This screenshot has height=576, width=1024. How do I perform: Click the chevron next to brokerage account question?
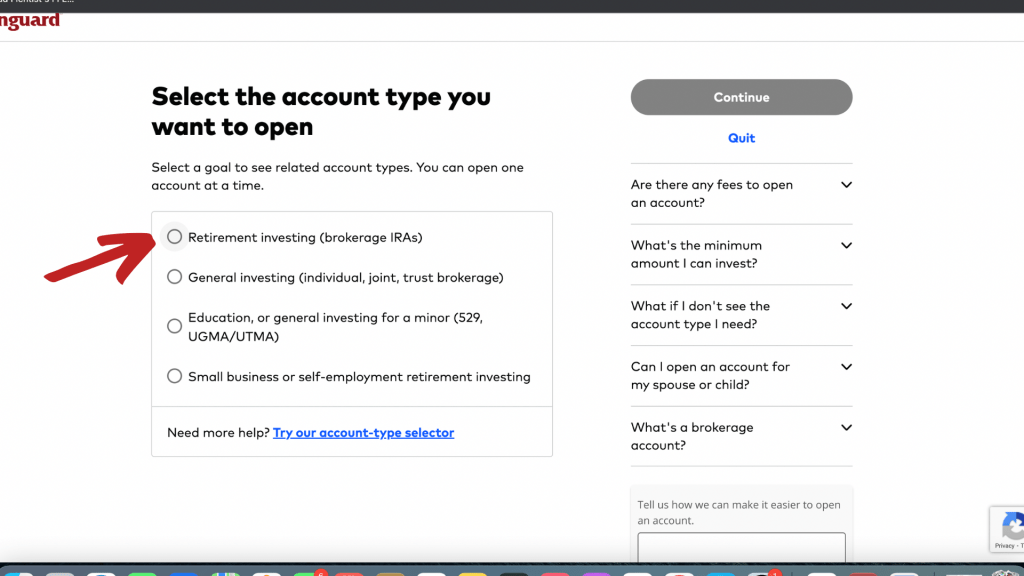pos(846,428)
